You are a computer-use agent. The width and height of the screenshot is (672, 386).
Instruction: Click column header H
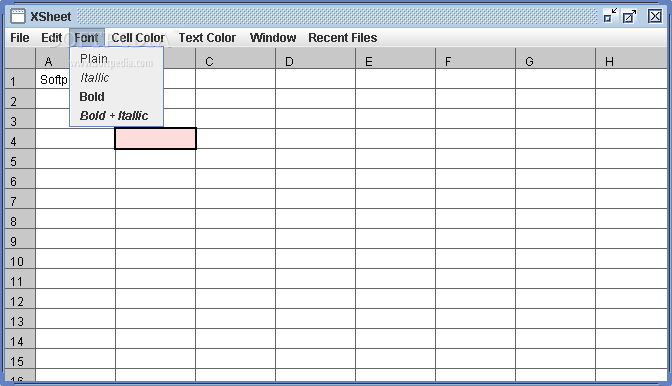coord(631,58)
